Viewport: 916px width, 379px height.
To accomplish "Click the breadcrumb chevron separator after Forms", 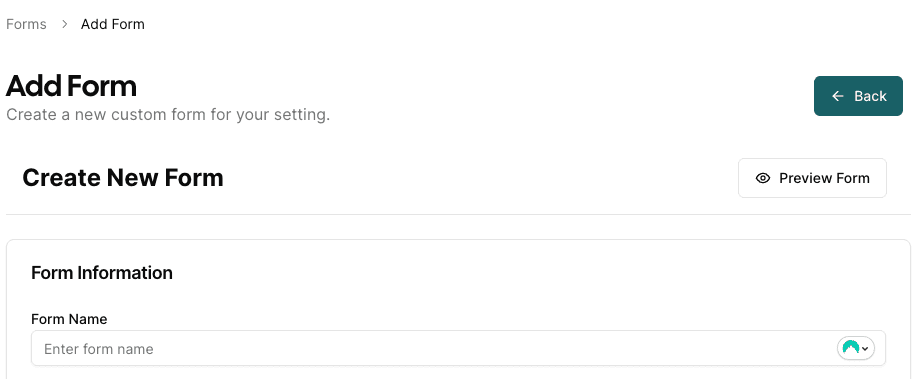I will (x=64, y=25).
